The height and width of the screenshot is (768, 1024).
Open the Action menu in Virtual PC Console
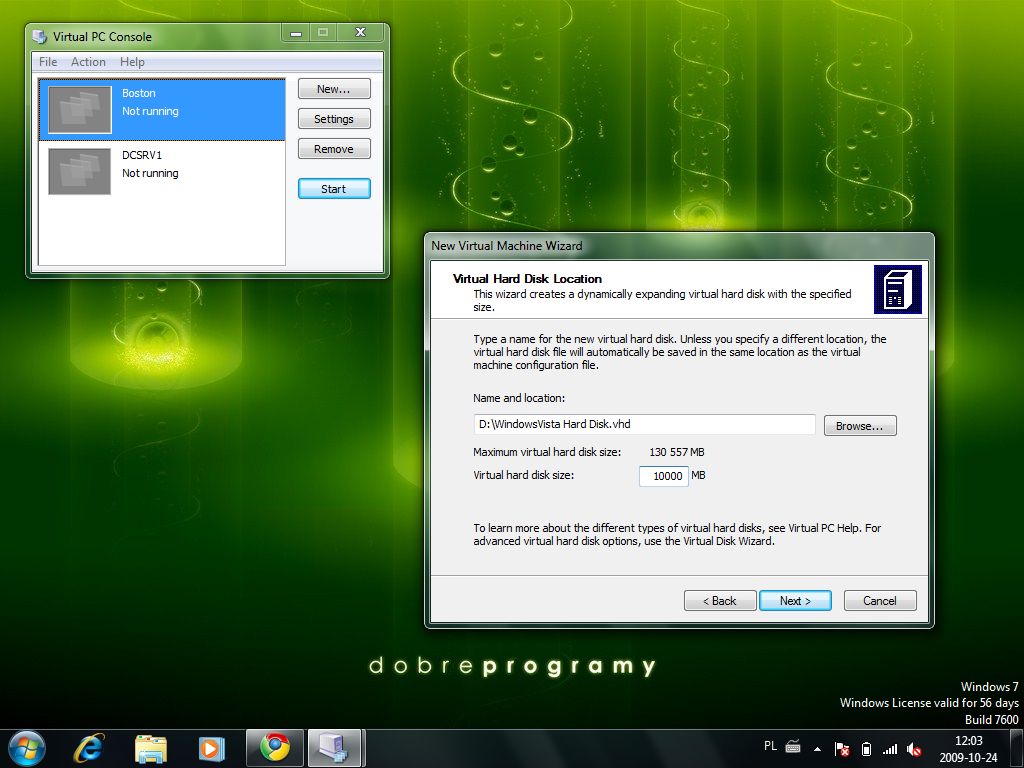88,62
